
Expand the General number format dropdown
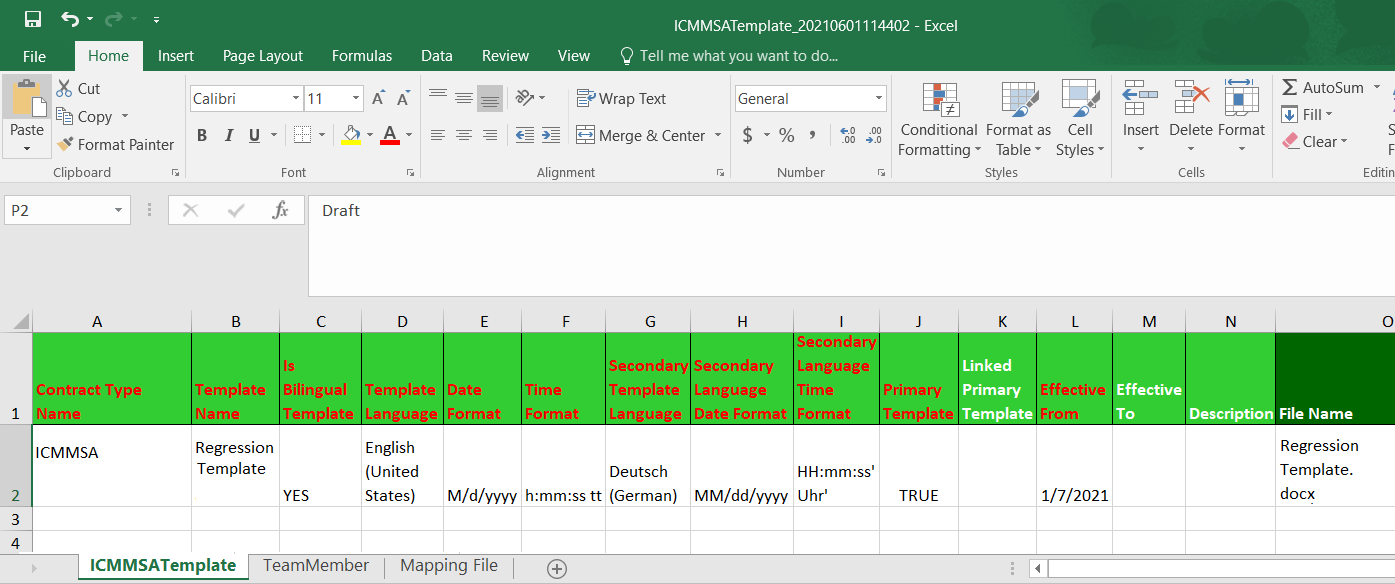(x=879, y=98)
